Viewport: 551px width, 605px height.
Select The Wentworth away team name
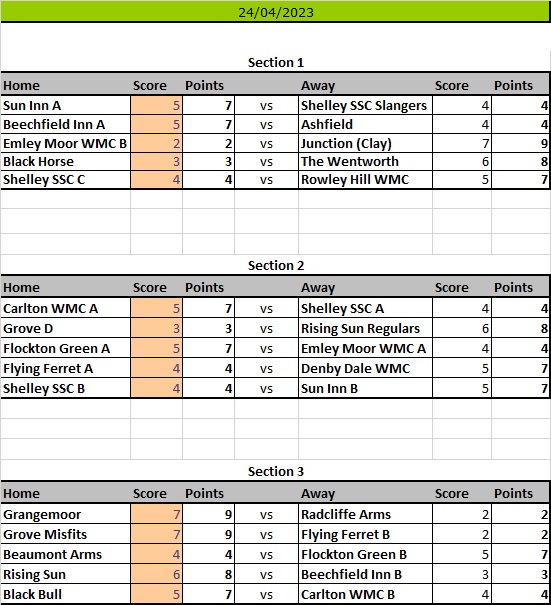(350, 161)
